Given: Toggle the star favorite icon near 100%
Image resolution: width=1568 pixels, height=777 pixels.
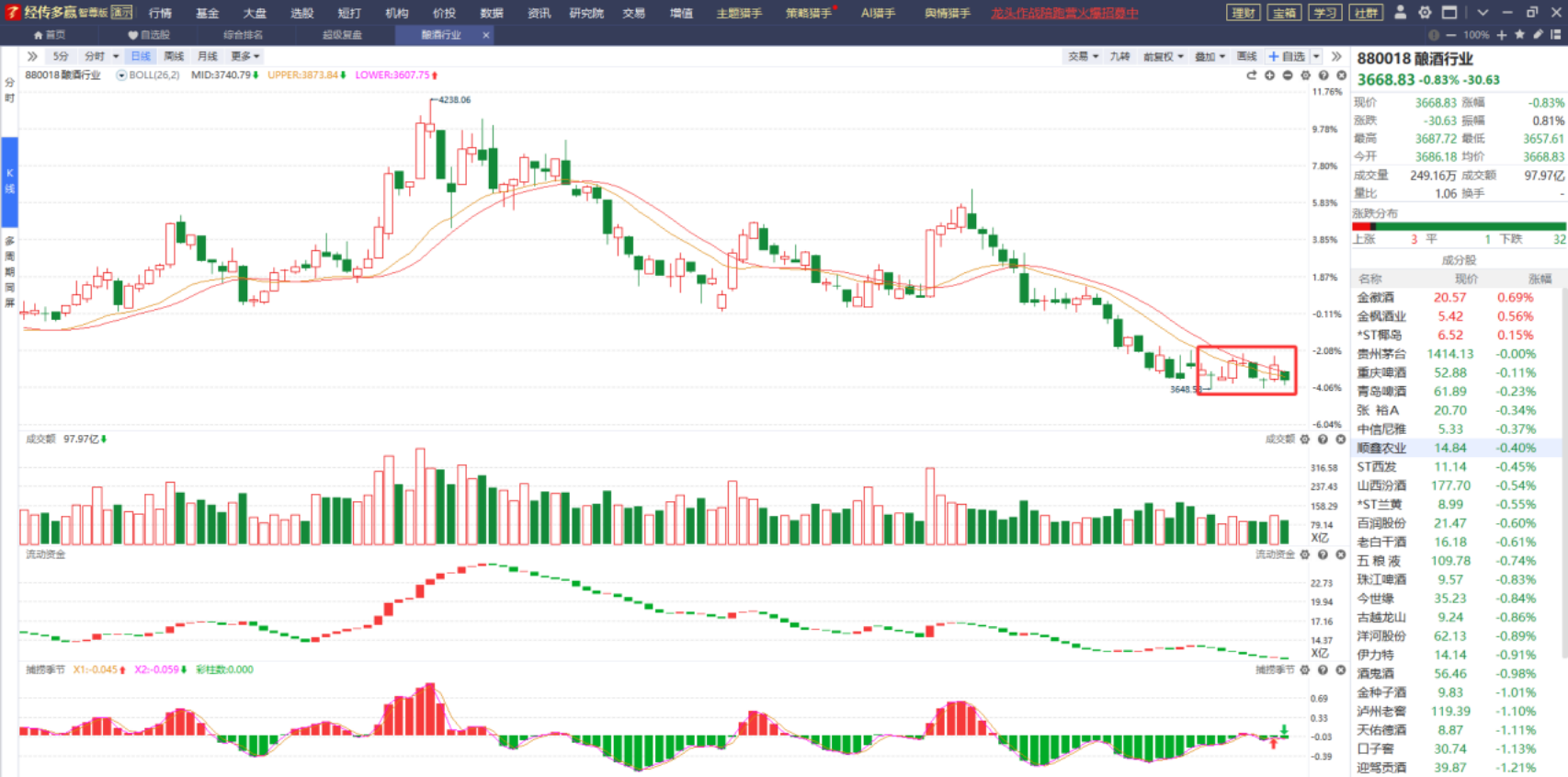Looking at the screenshot, I should click(1519, 35).
